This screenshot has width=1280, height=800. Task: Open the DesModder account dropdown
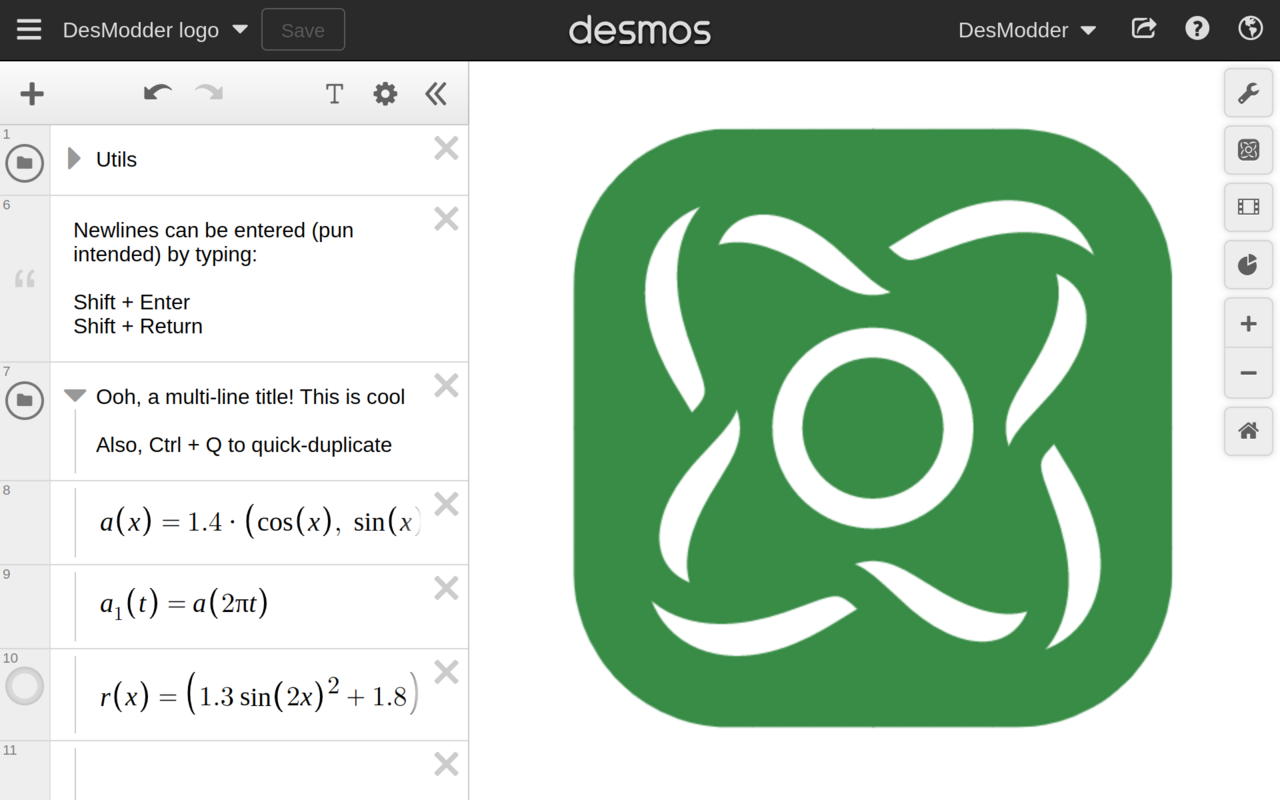tap(1027, 30)
